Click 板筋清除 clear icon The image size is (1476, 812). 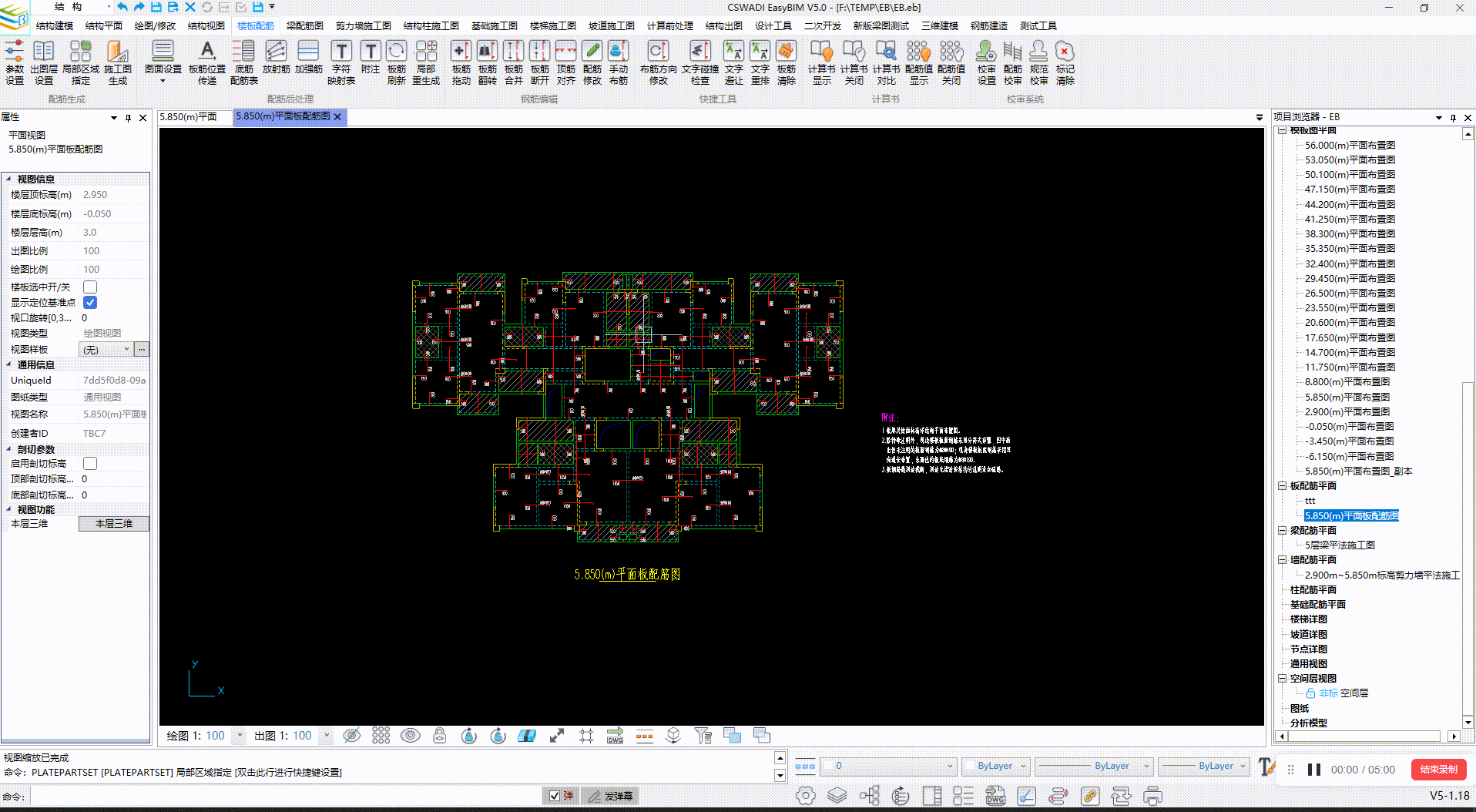coord(787,63)
